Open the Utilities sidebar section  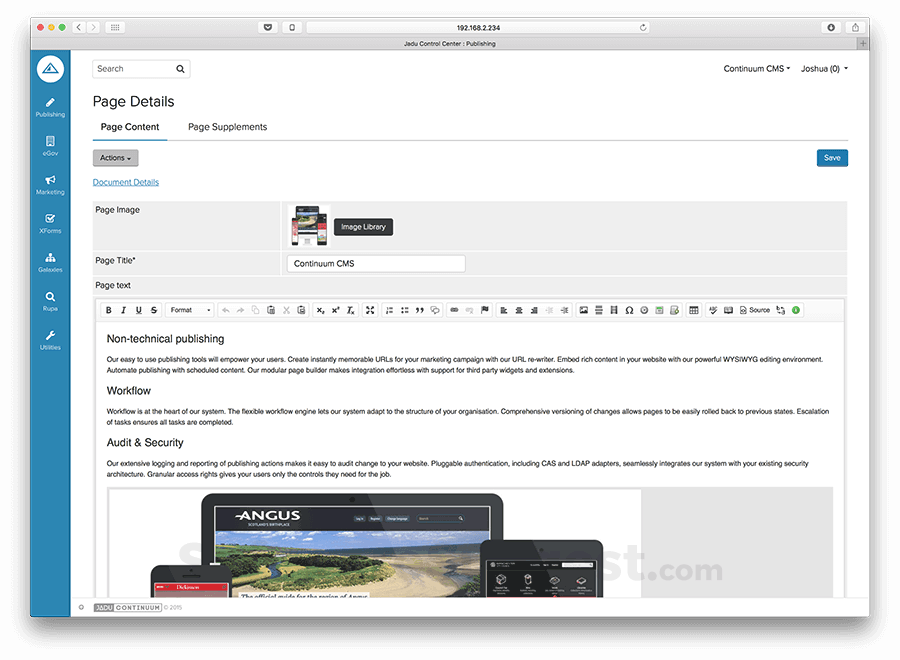click(x=49, y=338)
